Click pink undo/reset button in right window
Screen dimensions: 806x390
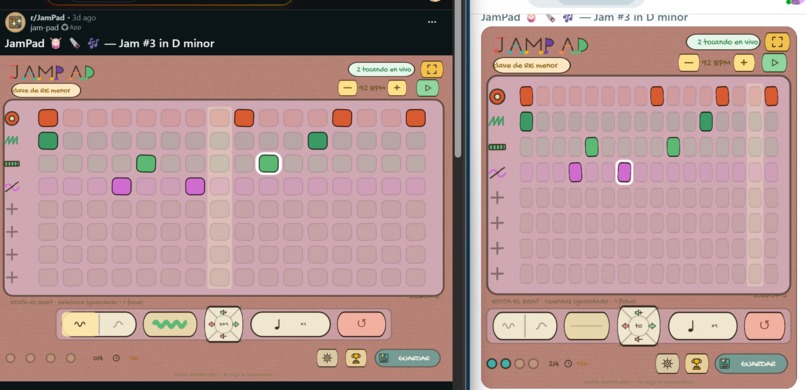coord(764,326)
